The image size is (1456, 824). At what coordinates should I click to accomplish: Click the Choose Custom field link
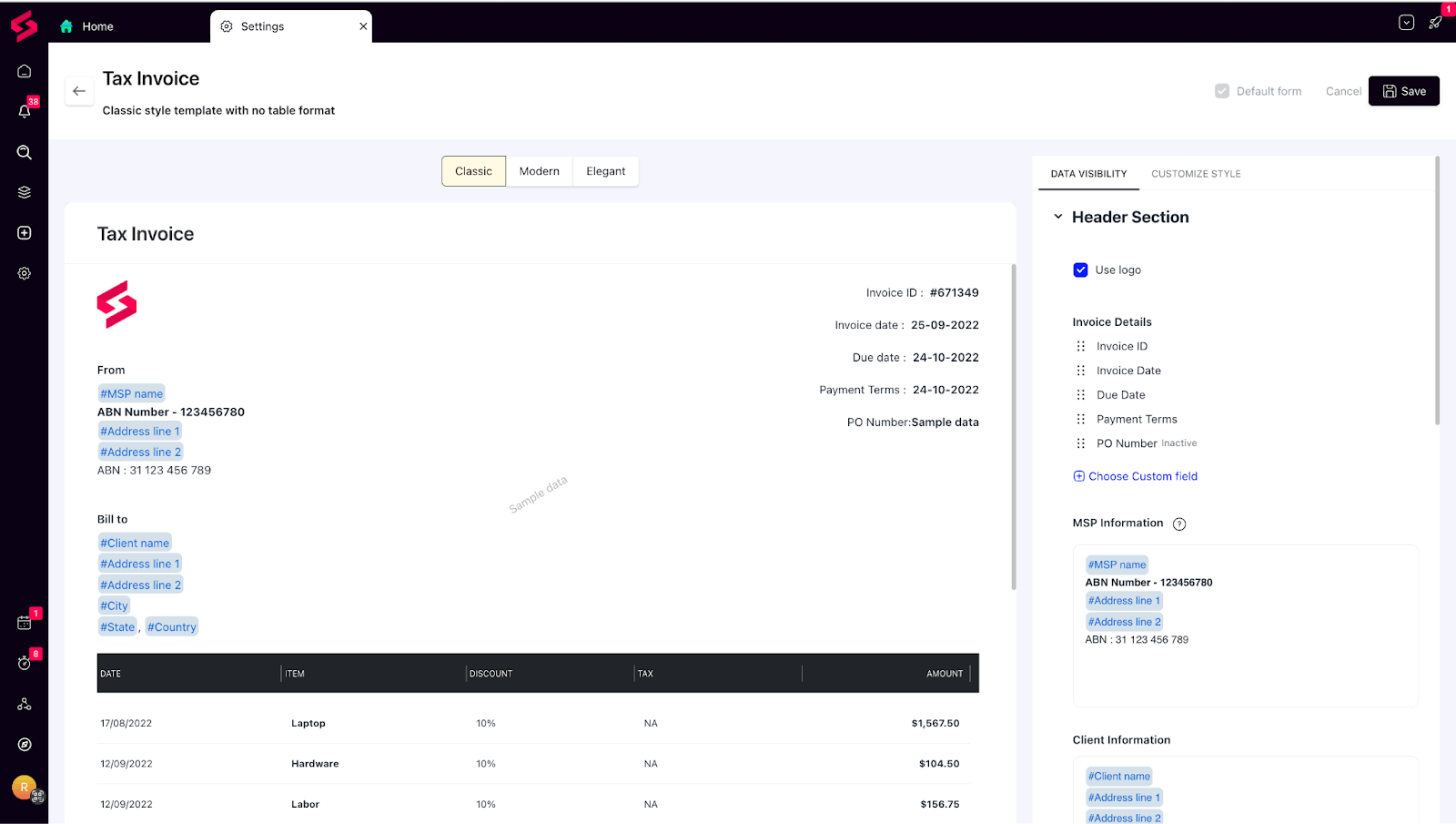tap(1143, 476)
